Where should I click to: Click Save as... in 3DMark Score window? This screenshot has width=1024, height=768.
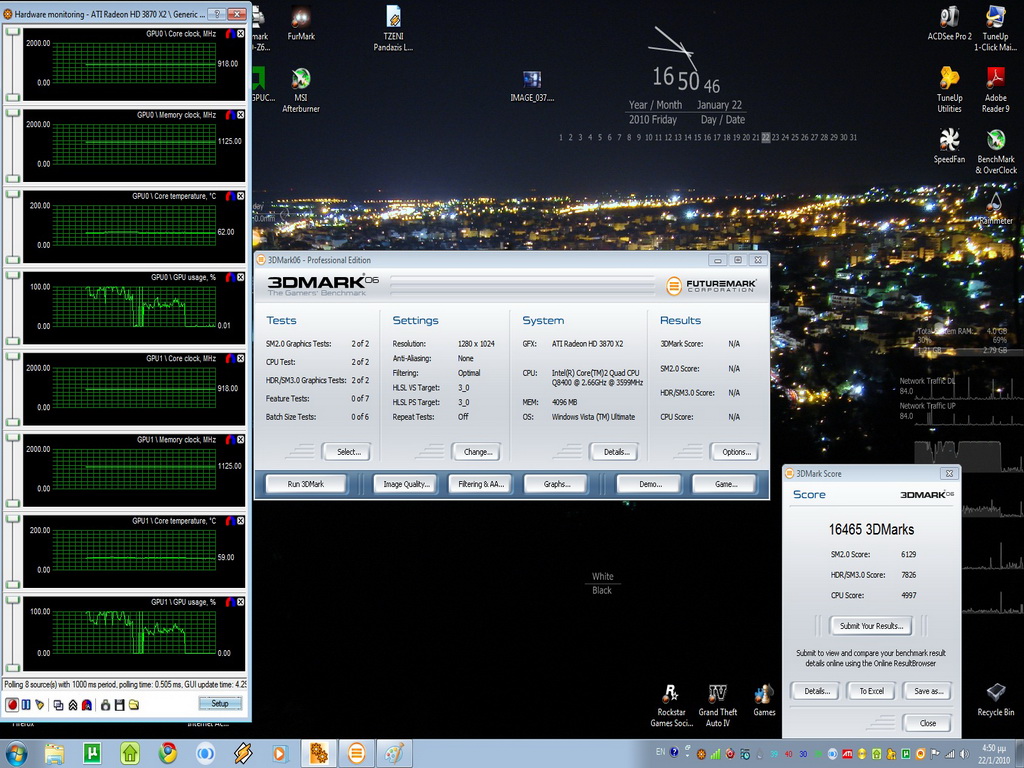point(928,691)
